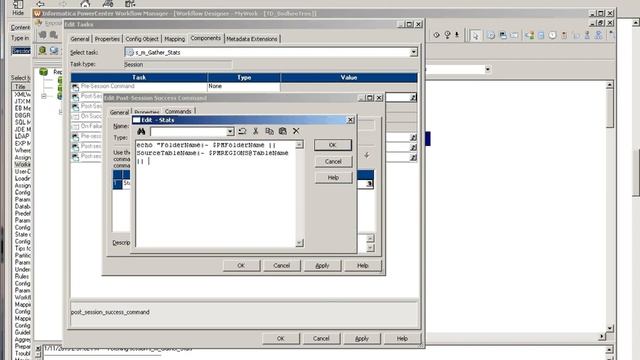The height and width of the screenshot is (360, 640).
Task: Click the Title column header in help list
Action: (x=20, y=87)
